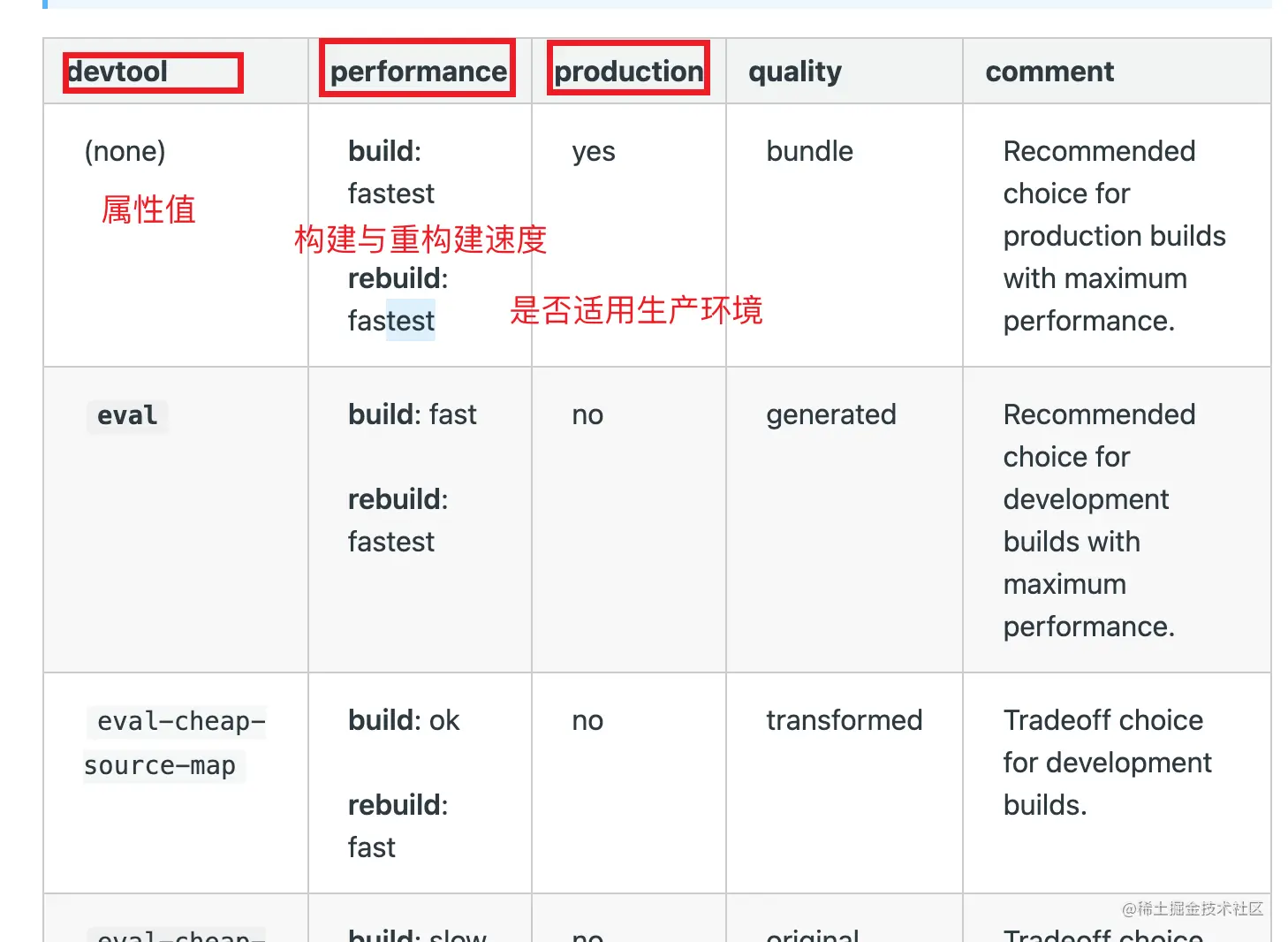Click the production column header
Viewport: 1288px width, 942px height.
click(628, 72)
